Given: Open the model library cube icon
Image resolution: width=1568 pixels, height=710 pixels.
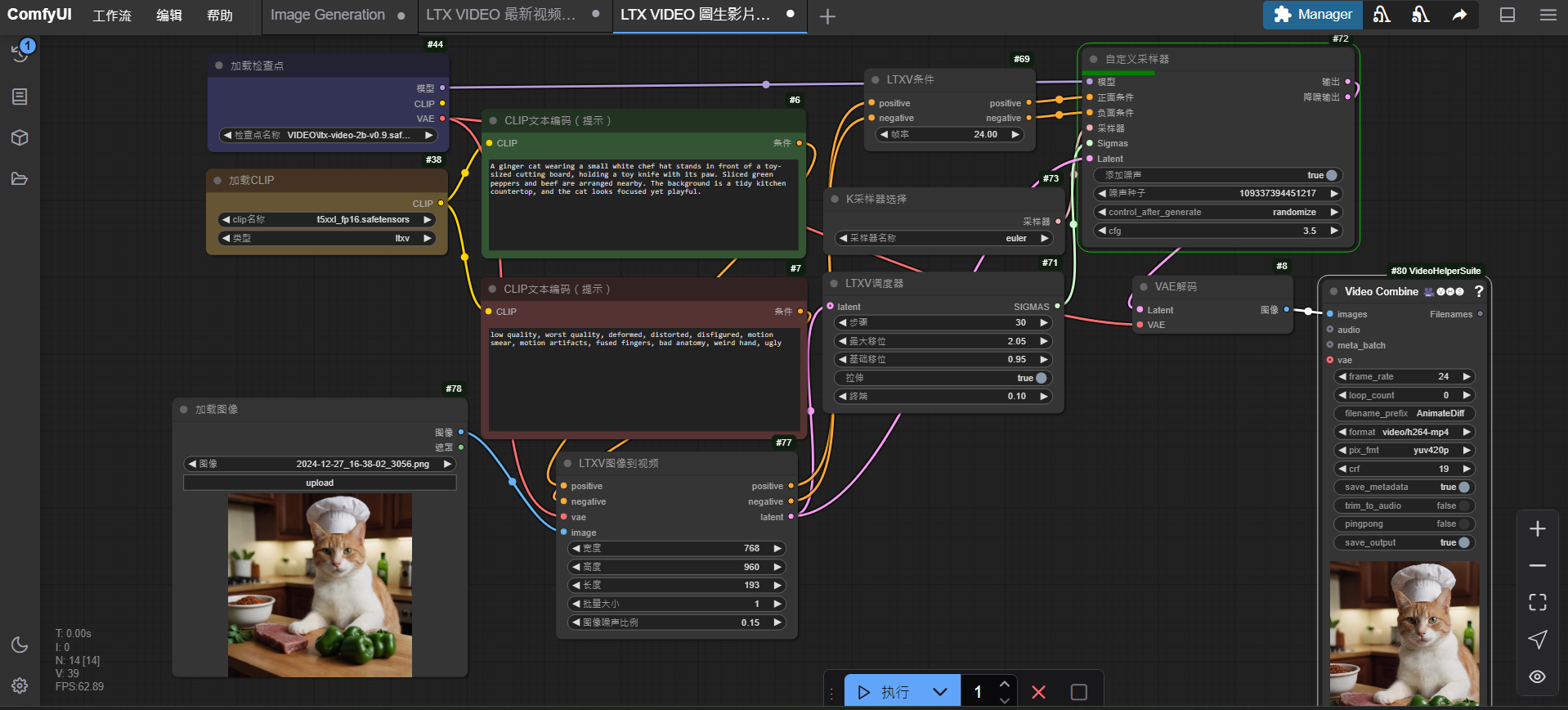Looking at the screenshot, I should pos(20,137).
